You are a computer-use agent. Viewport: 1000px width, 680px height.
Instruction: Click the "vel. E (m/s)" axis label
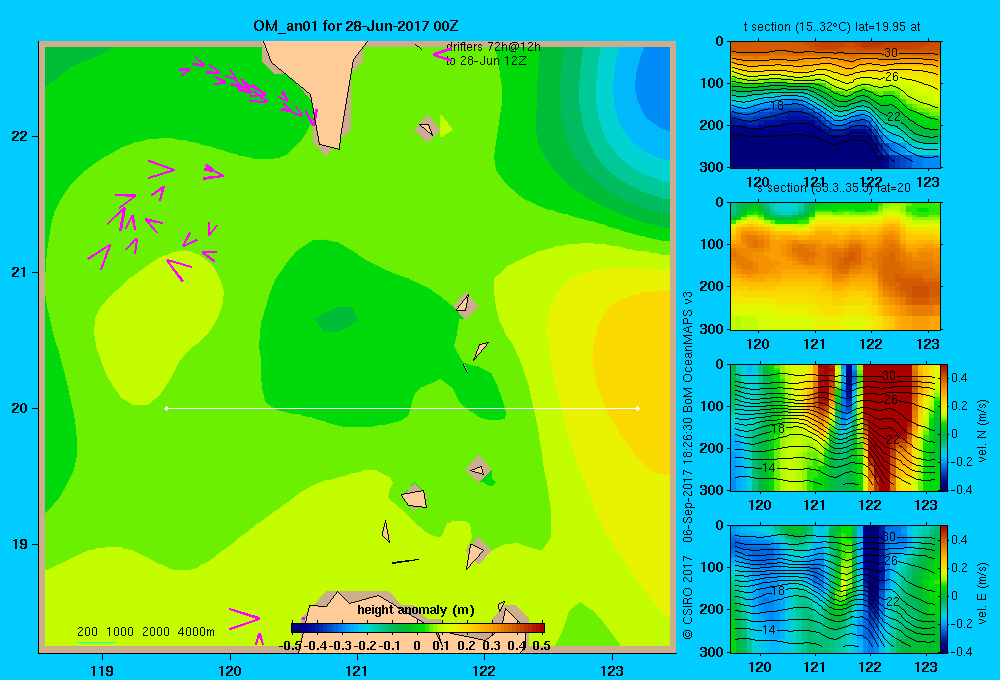pyautogui.click(x=983, y=593)
